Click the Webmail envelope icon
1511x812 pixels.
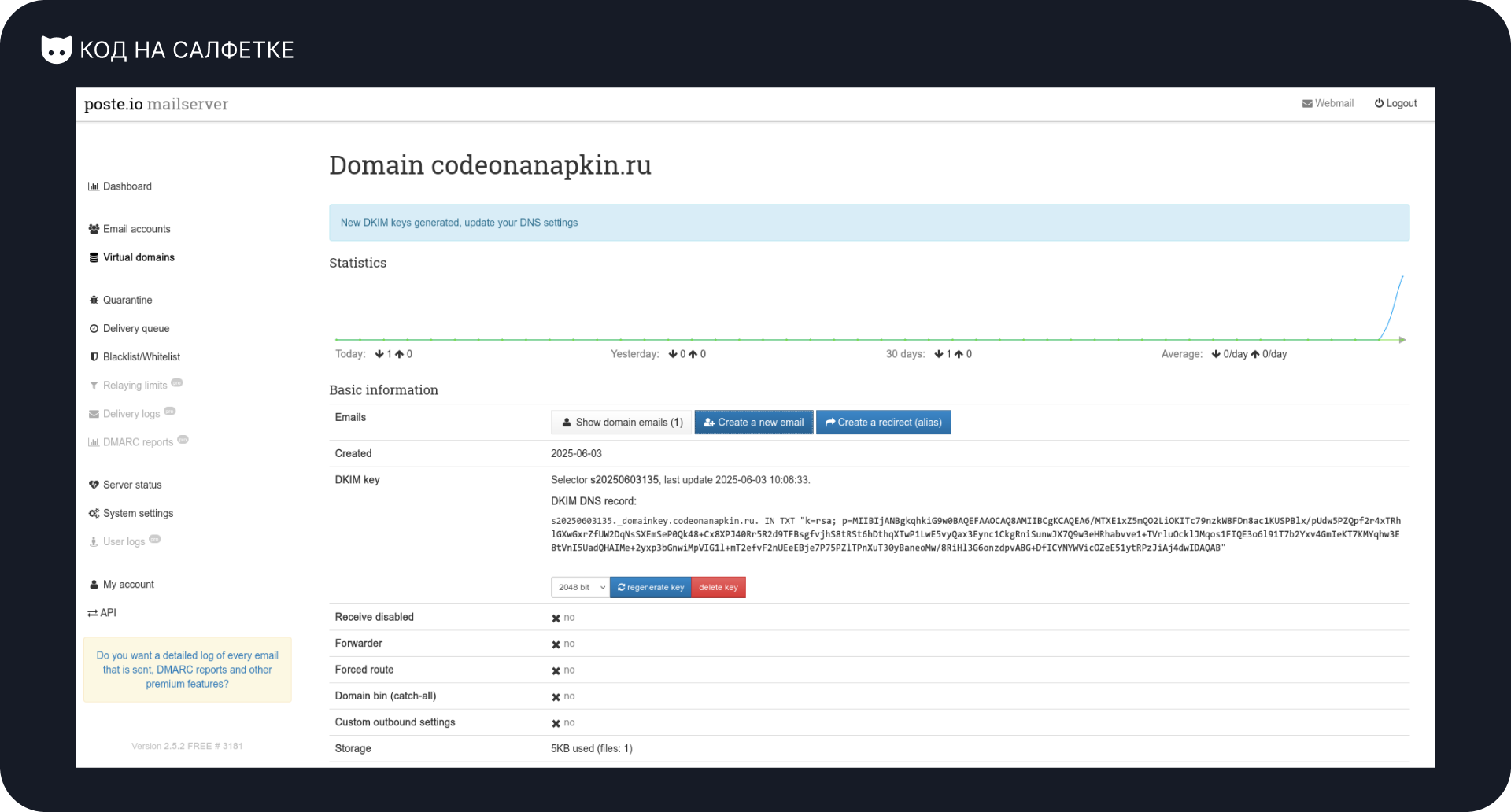click(x=1307, y=104)
